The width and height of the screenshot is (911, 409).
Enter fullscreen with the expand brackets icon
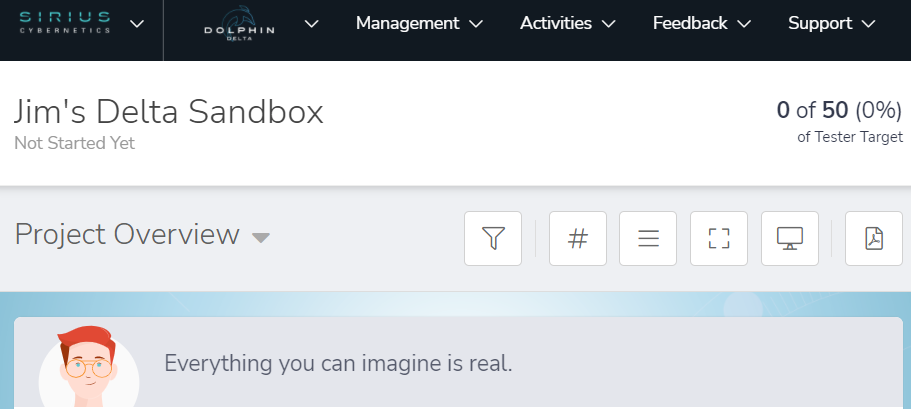(719, 238)
